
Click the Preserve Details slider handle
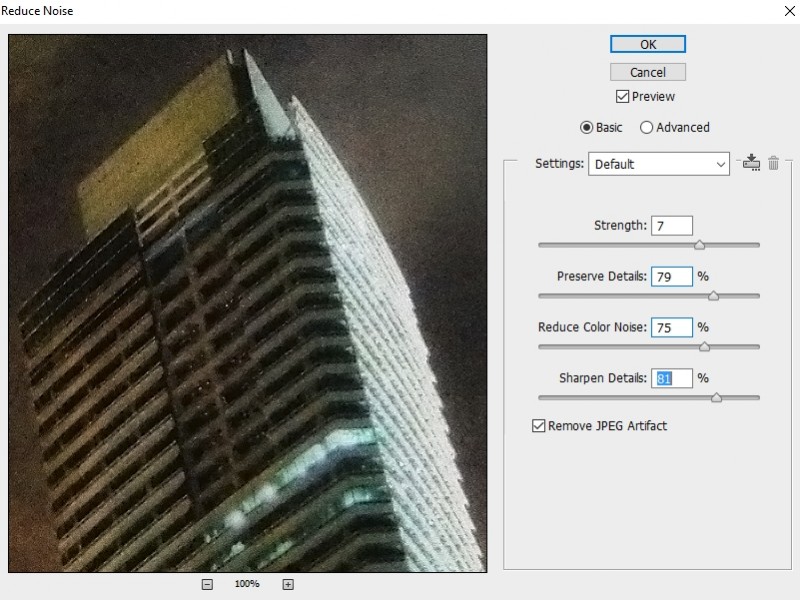point(716,296)
